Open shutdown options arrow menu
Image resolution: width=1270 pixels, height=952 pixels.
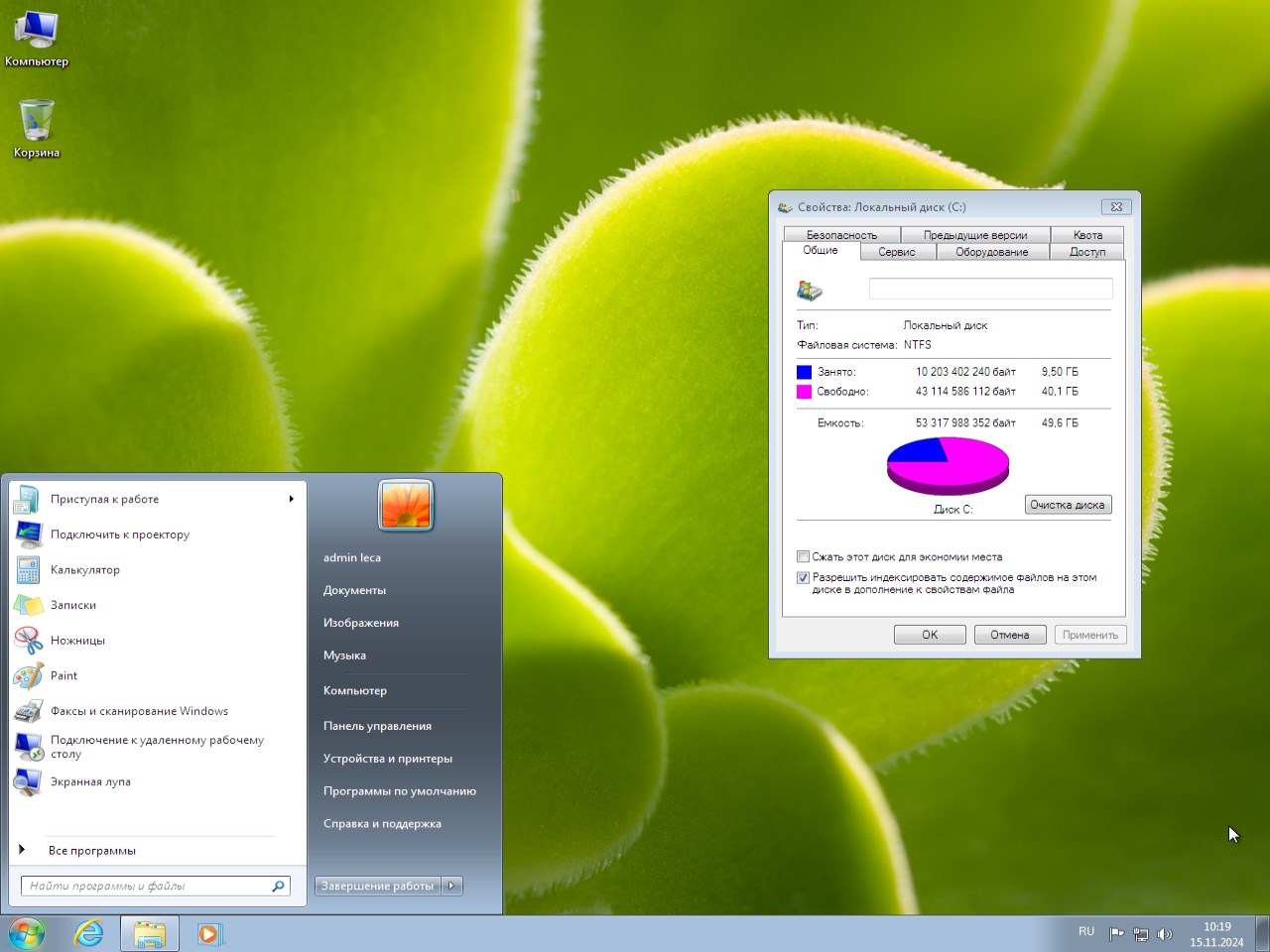452,886
